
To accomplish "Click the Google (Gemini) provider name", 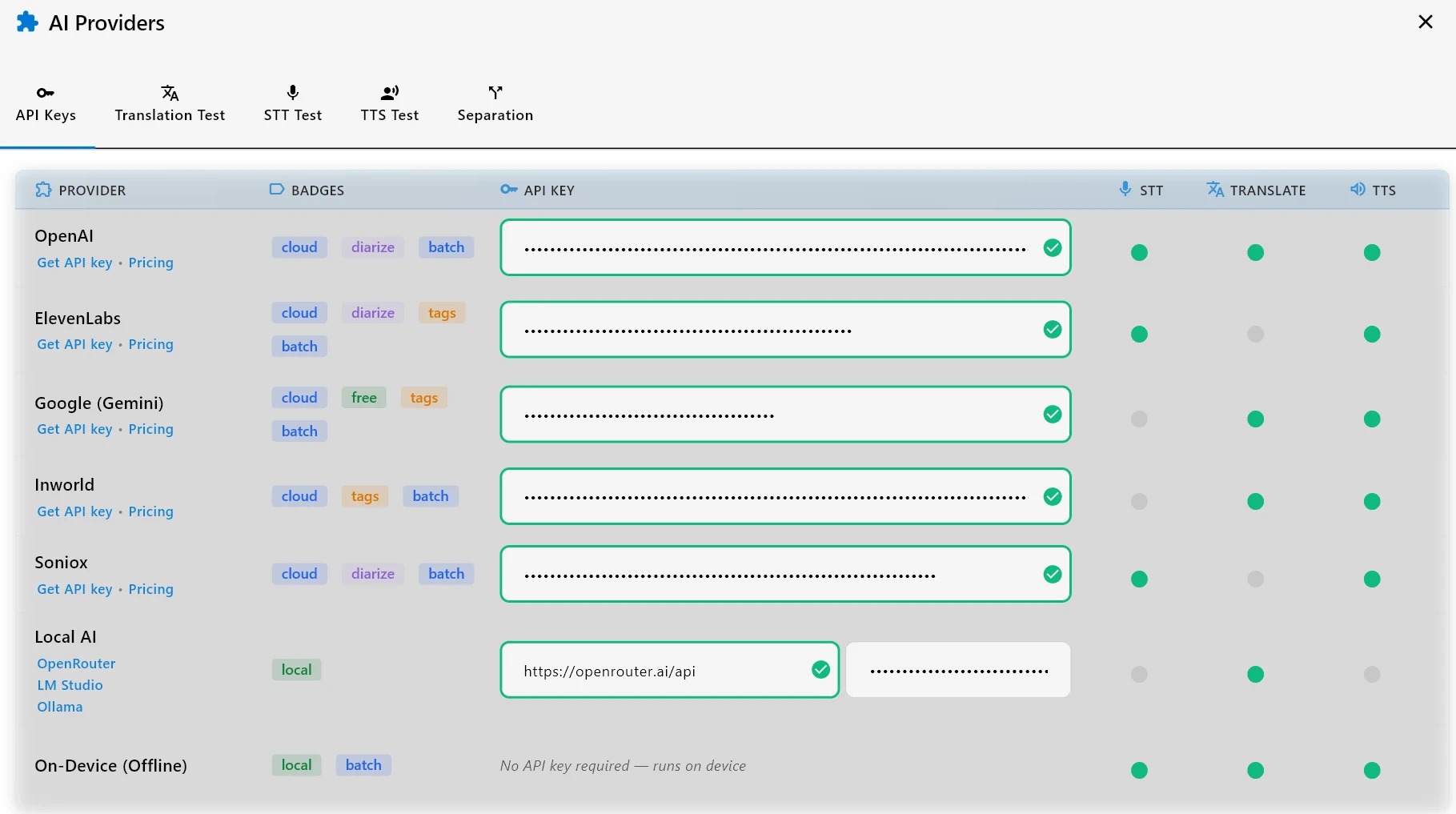I will 99,403.
